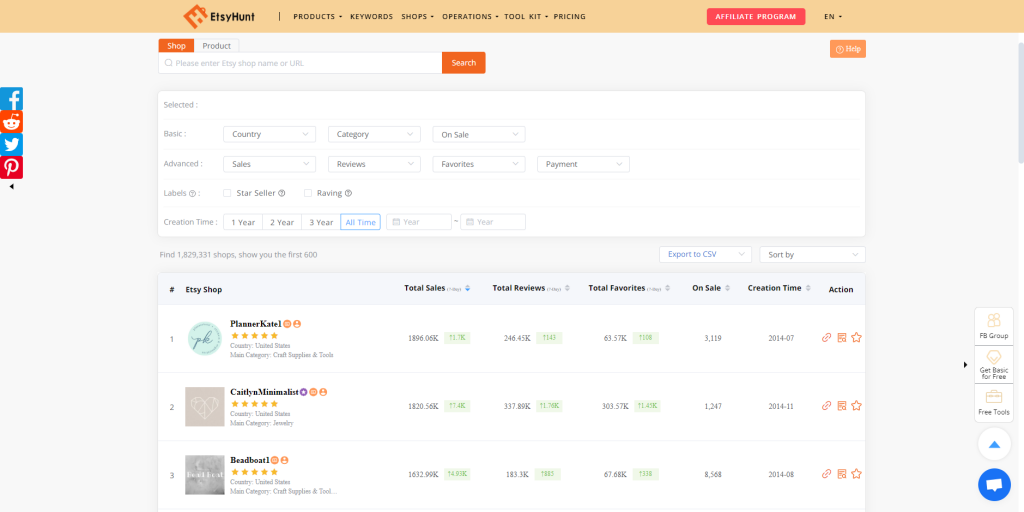Open shop link icon for PlannerKate1

point(826,338)
